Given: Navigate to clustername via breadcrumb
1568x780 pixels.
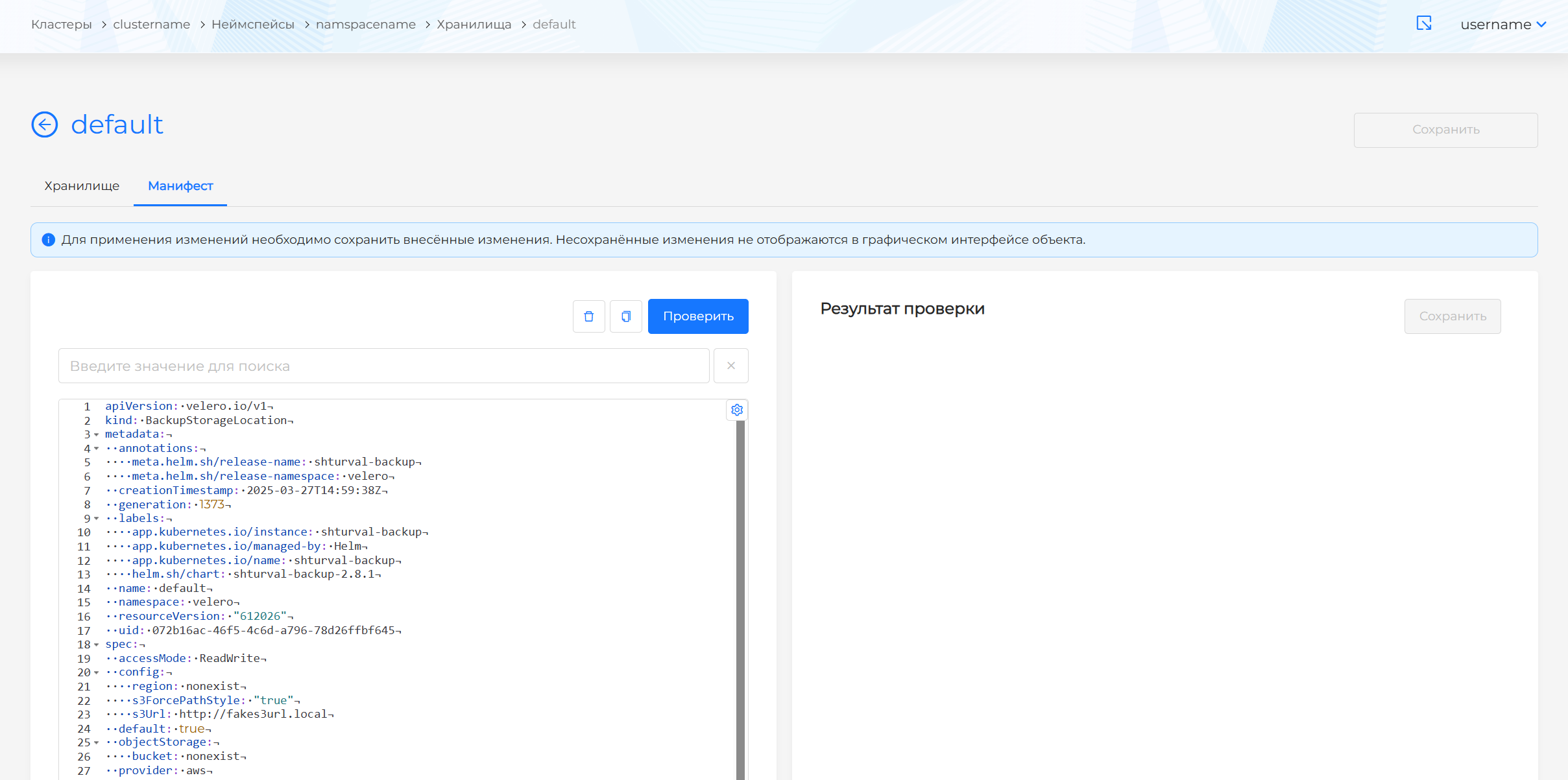Looking at the screenshot, I should (151, 24).
